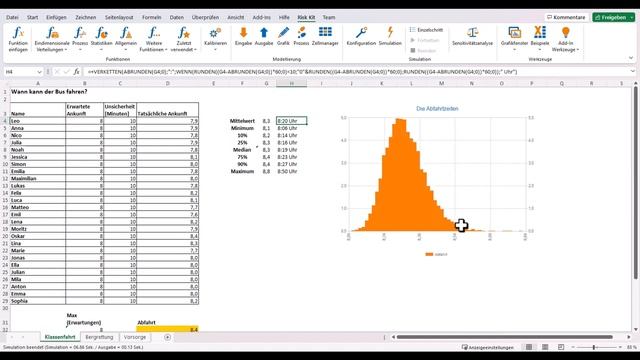The width and height of the screenshot is (640, 360).
Task: Click the Funktion einfügen ribbon icon
Action: (x=18, y=39)
